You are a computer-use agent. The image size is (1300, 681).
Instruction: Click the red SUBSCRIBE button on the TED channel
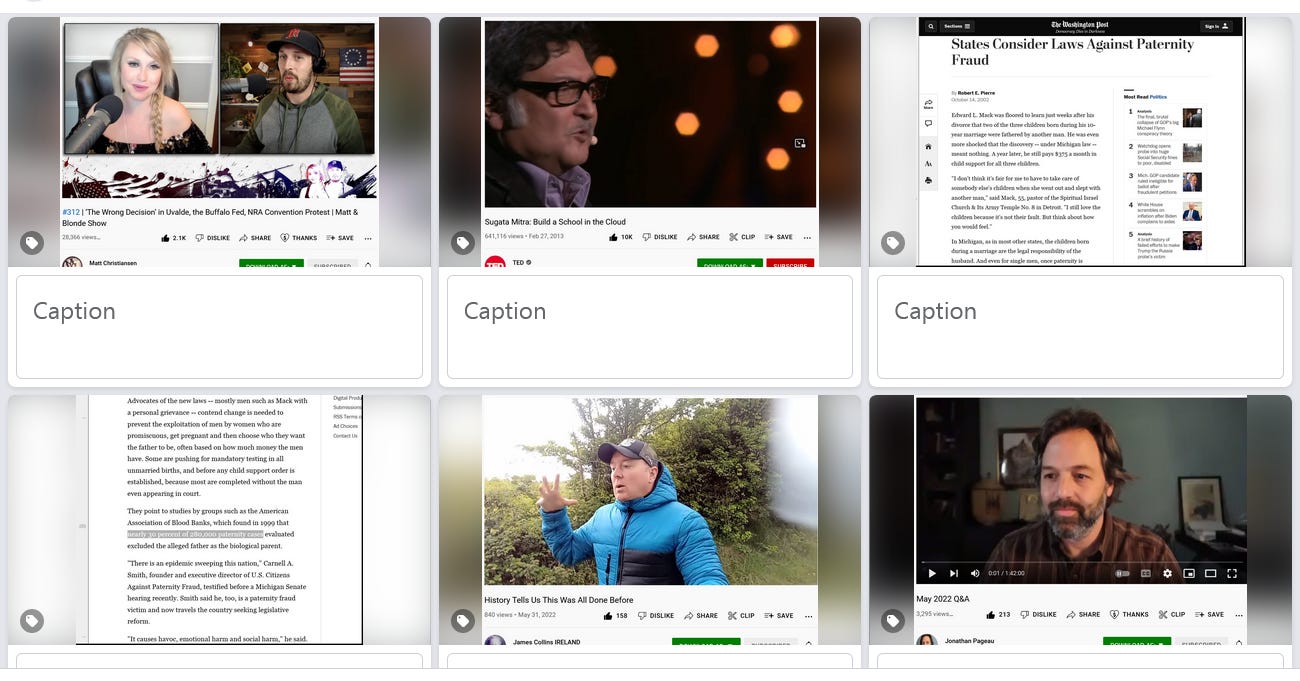790,264
